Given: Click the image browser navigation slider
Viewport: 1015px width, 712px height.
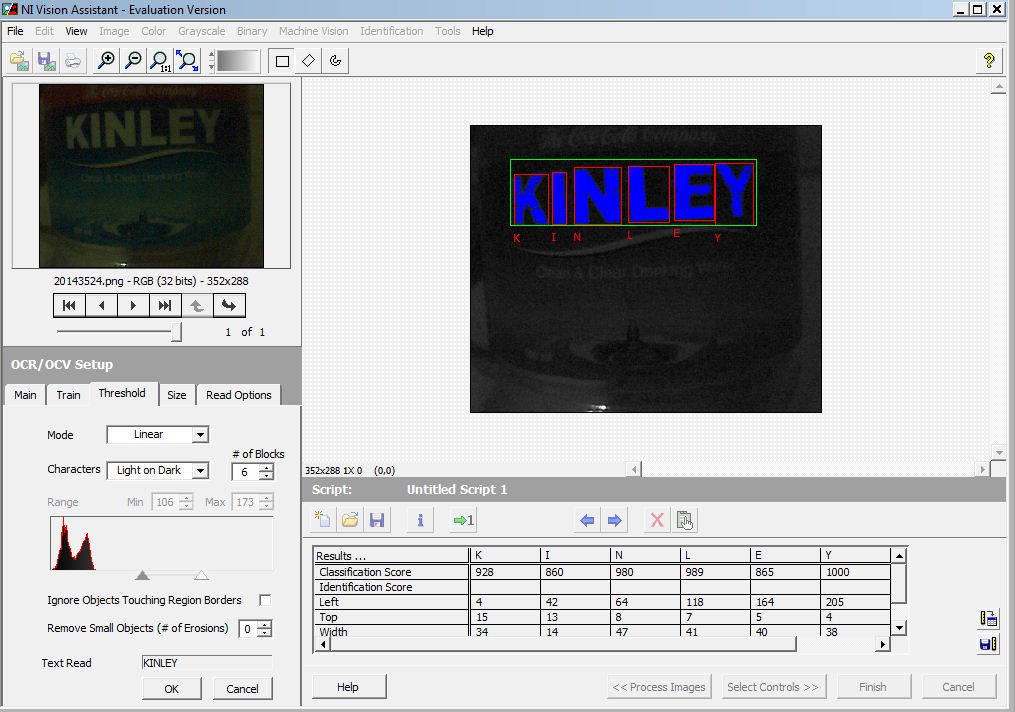Looking at the screenshot, I should pyautogui.click(x=177, y=332).
